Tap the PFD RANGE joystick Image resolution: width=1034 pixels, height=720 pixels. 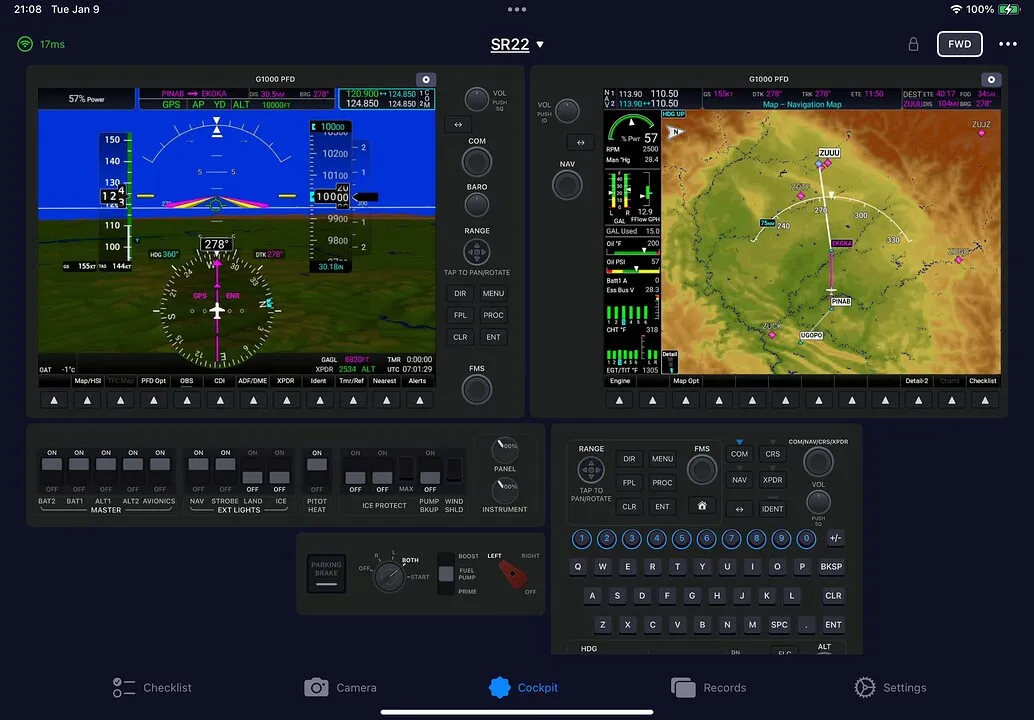(477, 252)
